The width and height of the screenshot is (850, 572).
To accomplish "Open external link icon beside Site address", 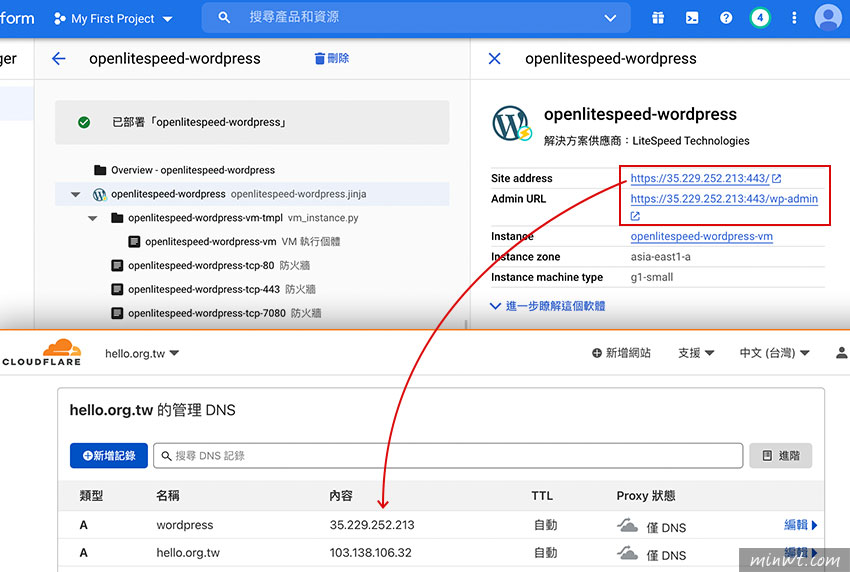I will coord(776,178).
